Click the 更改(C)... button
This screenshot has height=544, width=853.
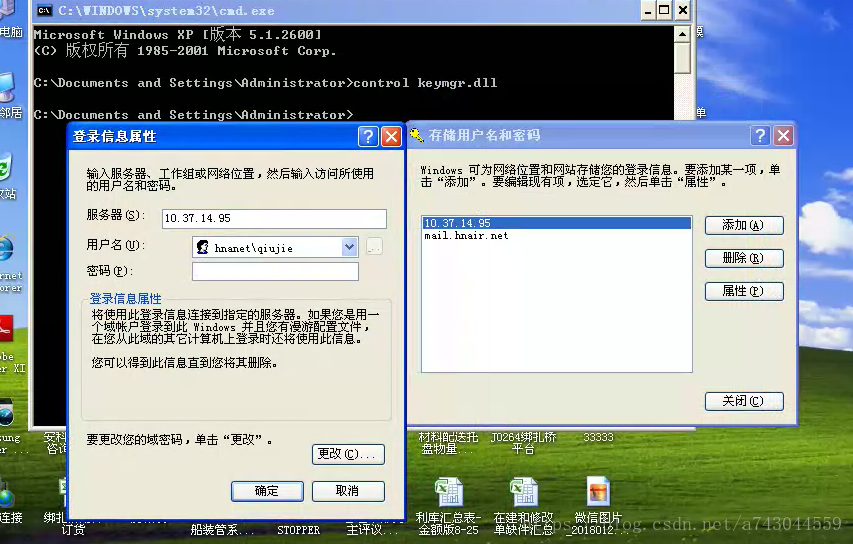click(x=348, y=454)
